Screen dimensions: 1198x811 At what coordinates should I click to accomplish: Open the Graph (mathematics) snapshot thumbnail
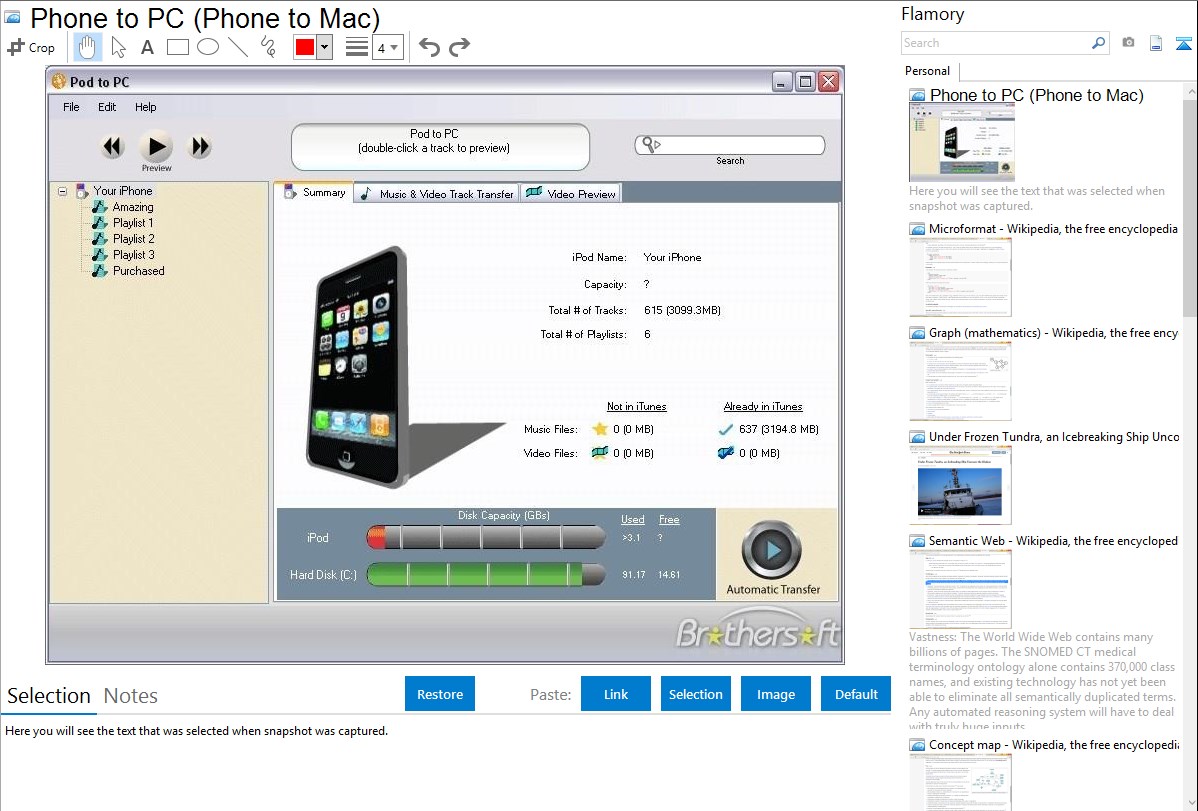pyautogui.click(x=960, y=381)
